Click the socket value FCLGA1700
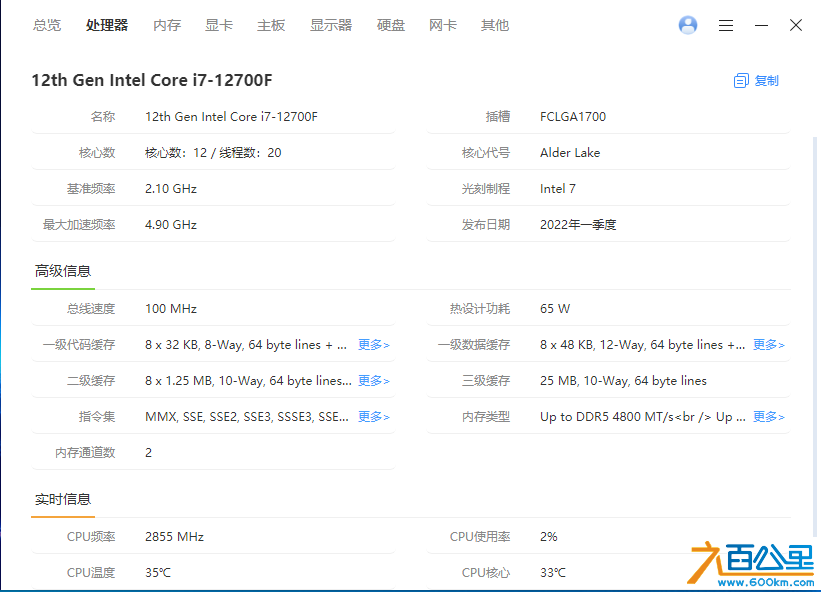The width and height of the screenshot is (821, 592). (573, 117)
